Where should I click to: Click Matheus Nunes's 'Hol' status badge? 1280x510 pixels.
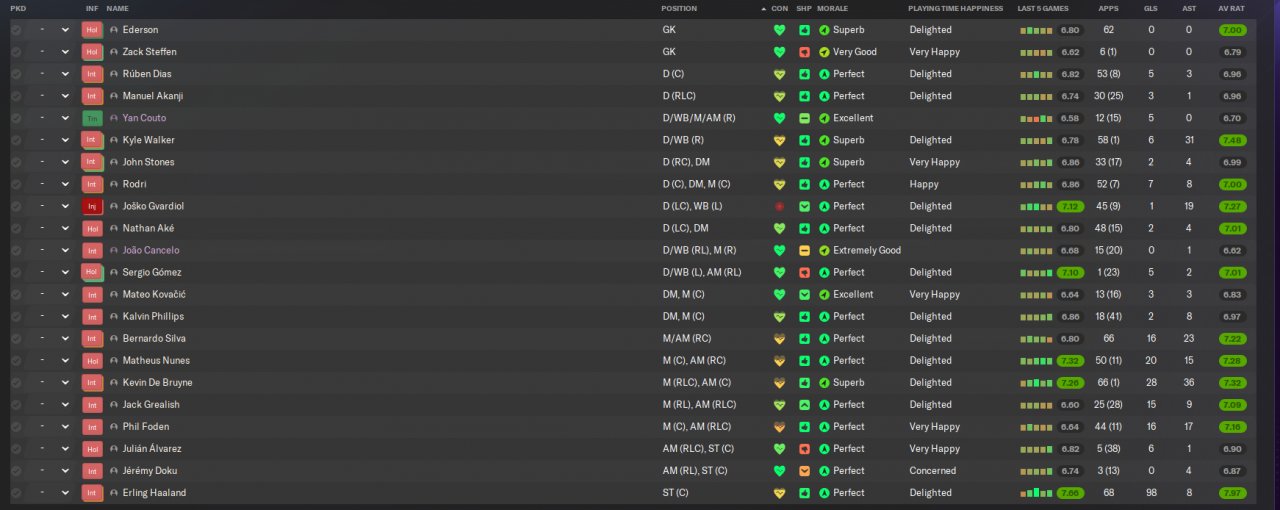point(92,360)
